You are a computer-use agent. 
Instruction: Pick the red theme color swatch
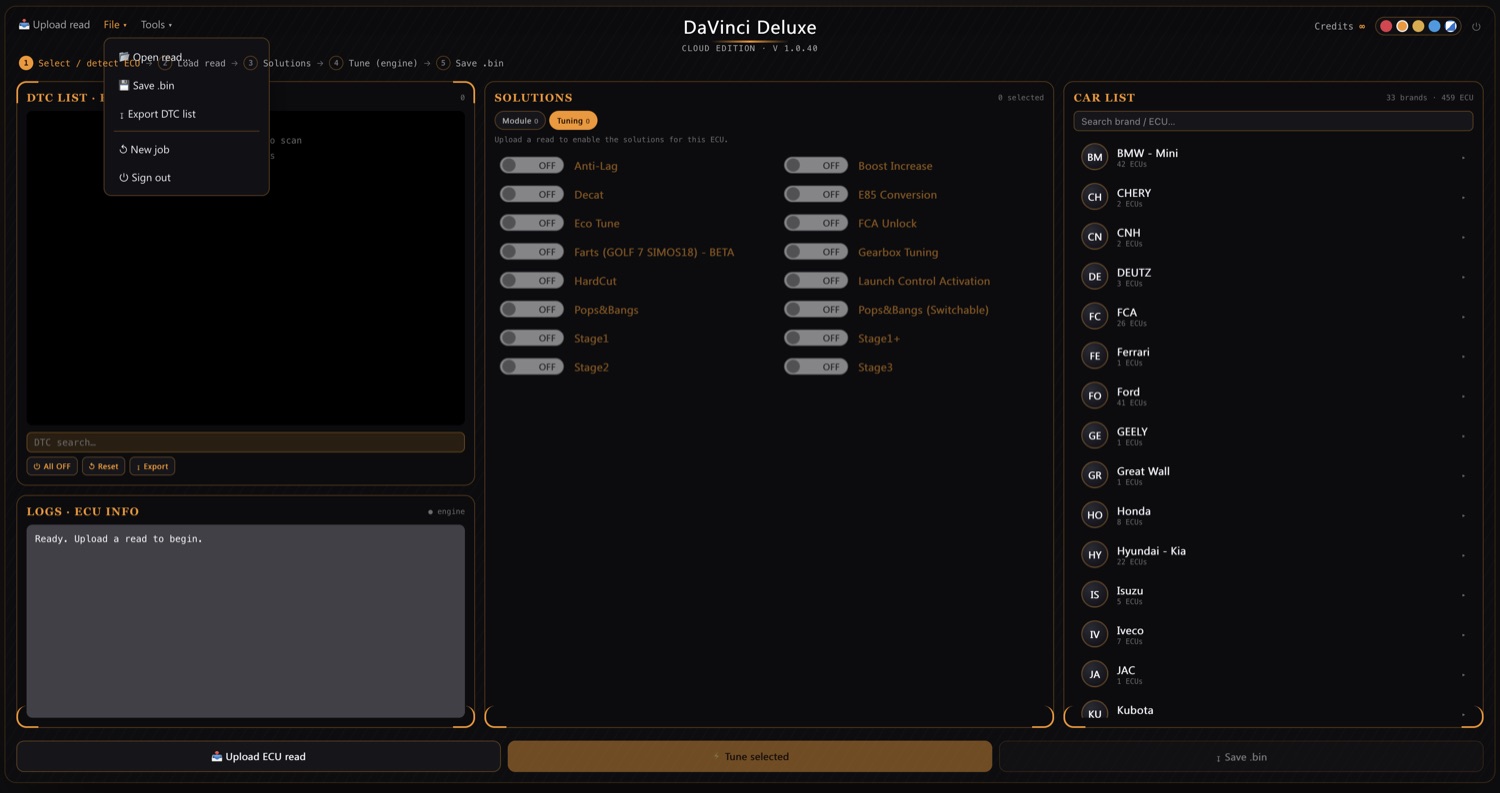(x=1386, y=26)
